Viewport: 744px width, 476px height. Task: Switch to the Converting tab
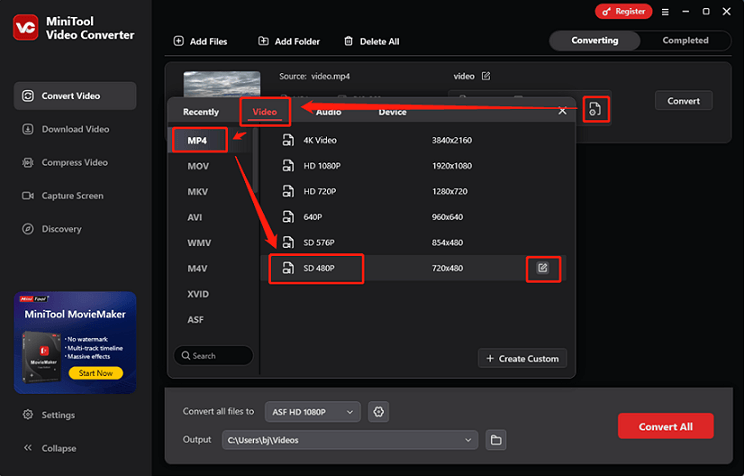595,40
